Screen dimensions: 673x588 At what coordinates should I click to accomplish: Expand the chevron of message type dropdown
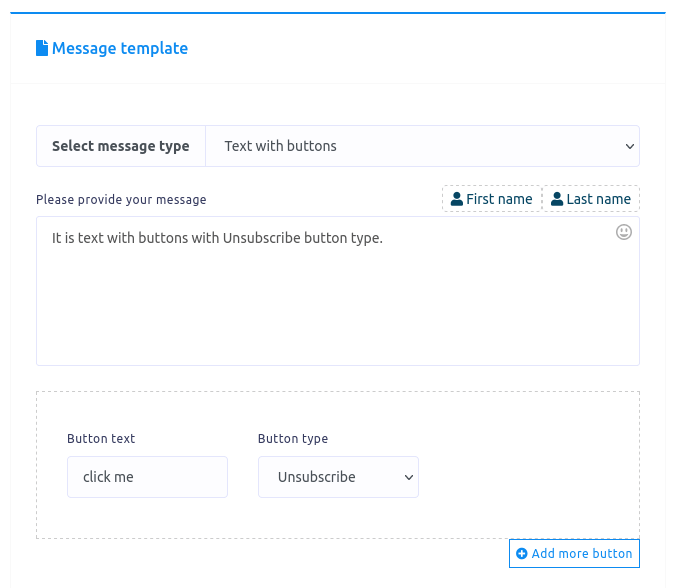tap(630, 146)
